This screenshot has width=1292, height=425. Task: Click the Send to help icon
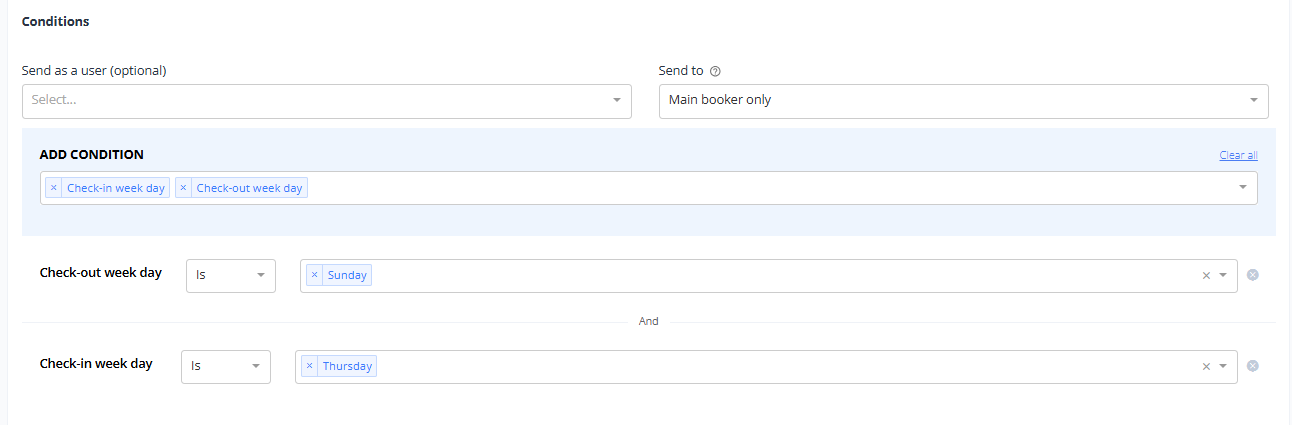click(715, 71)
